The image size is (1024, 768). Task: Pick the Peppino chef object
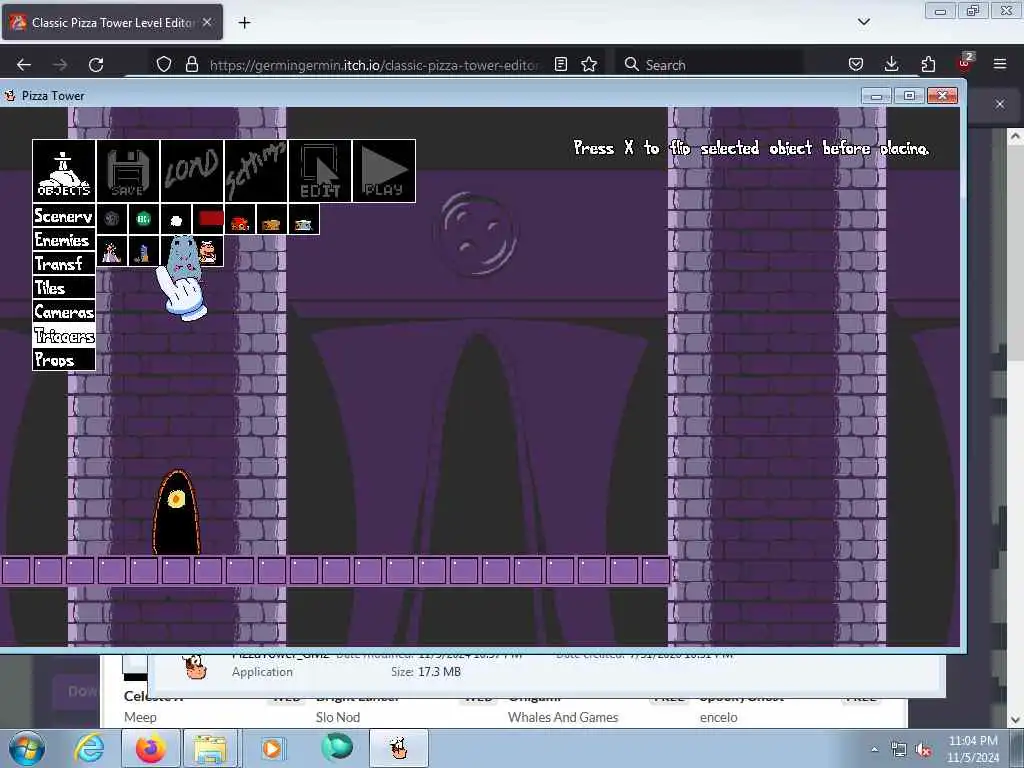click(x=209, y=251)
